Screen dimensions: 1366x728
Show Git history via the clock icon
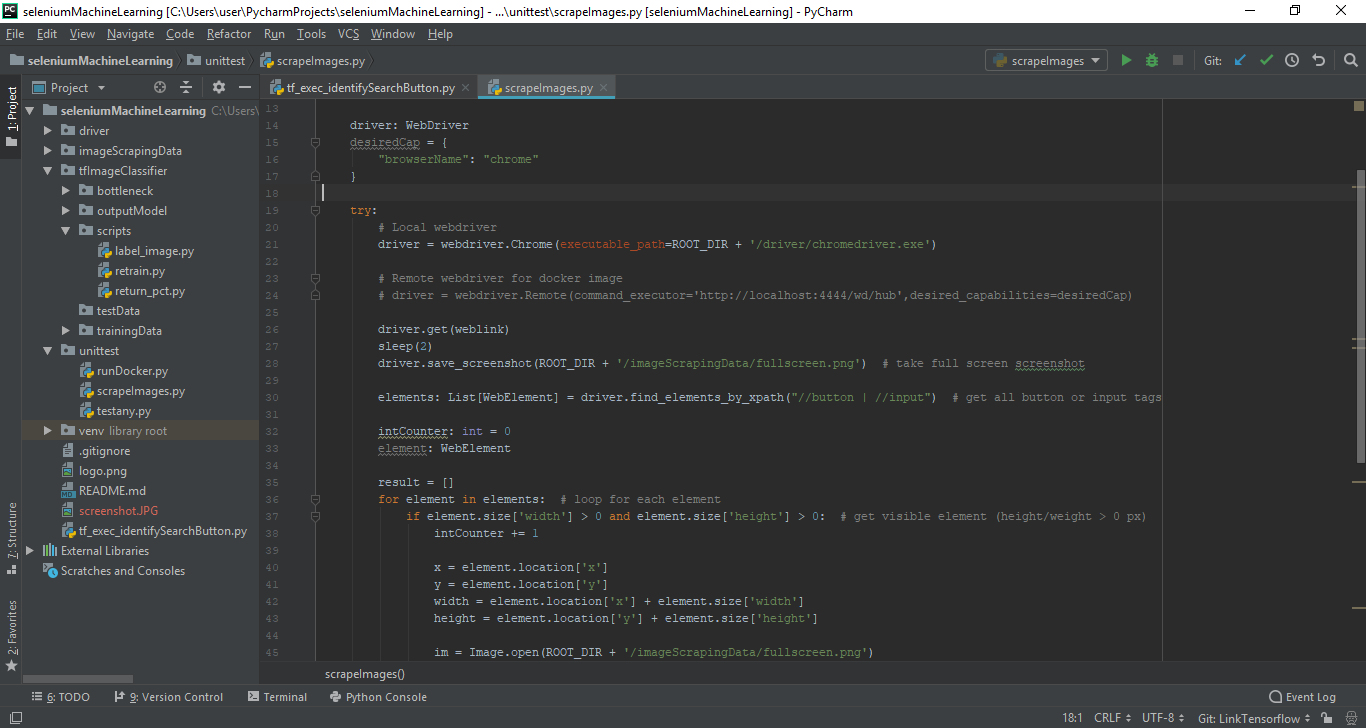1292,60
